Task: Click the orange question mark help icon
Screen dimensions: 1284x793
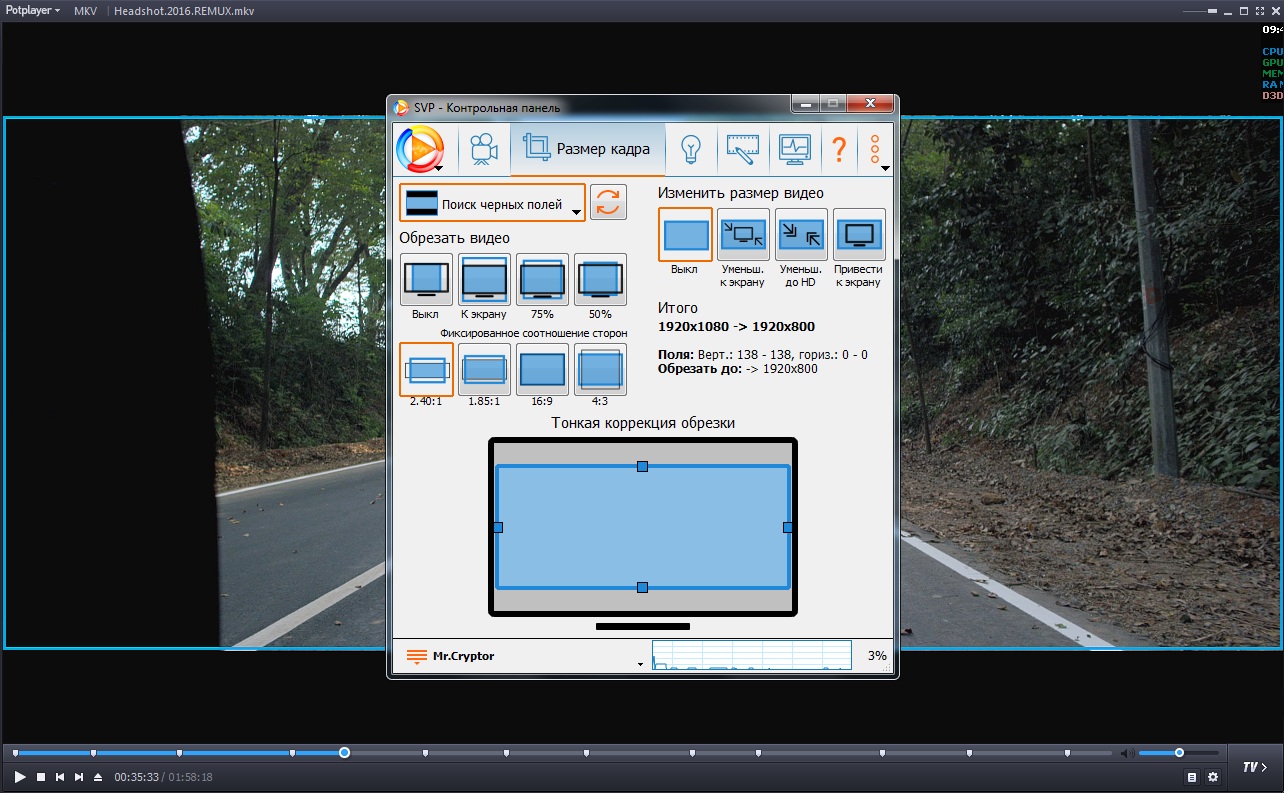Action: click(x=838, y=149)
